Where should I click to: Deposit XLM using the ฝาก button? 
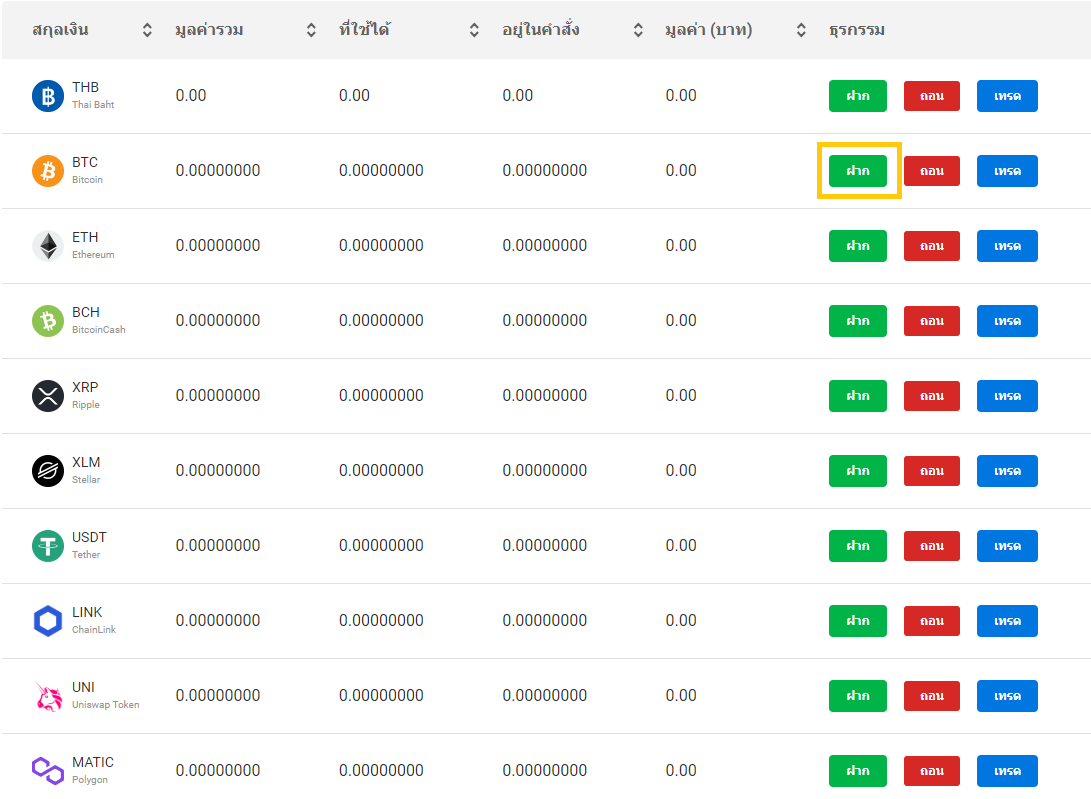[858, 471]
